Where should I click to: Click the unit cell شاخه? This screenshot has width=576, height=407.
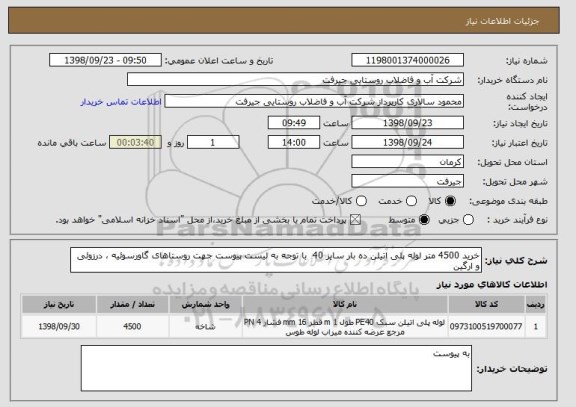205,326
